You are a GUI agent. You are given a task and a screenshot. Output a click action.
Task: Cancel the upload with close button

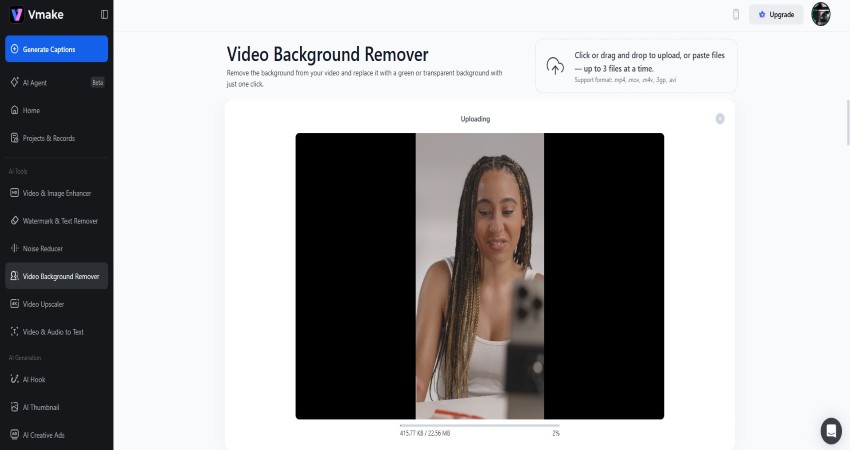[x=720, y=119]
